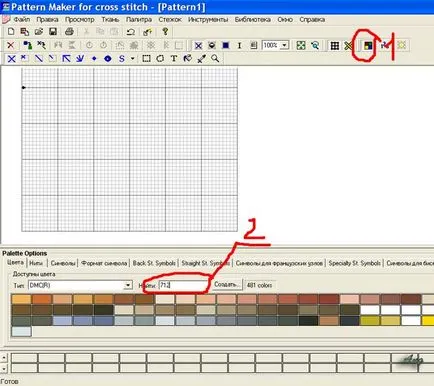Open the palette colors icon
Viewport: 434px width, 386px height.
(368, 45)
